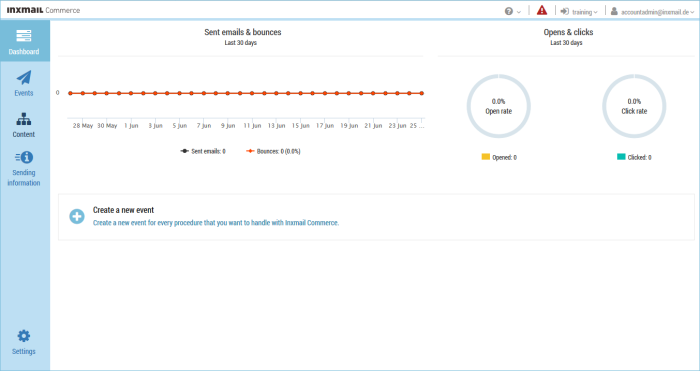This screenshot has width=700, height=371.
Task: Open Sending information icon
Action: click(24, 157)
